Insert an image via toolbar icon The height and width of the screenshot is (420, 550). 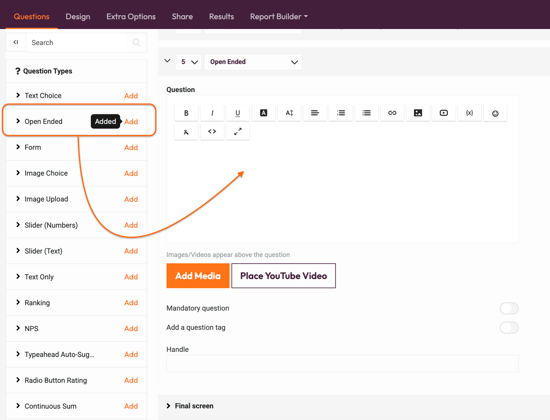(x=418, y=113)
